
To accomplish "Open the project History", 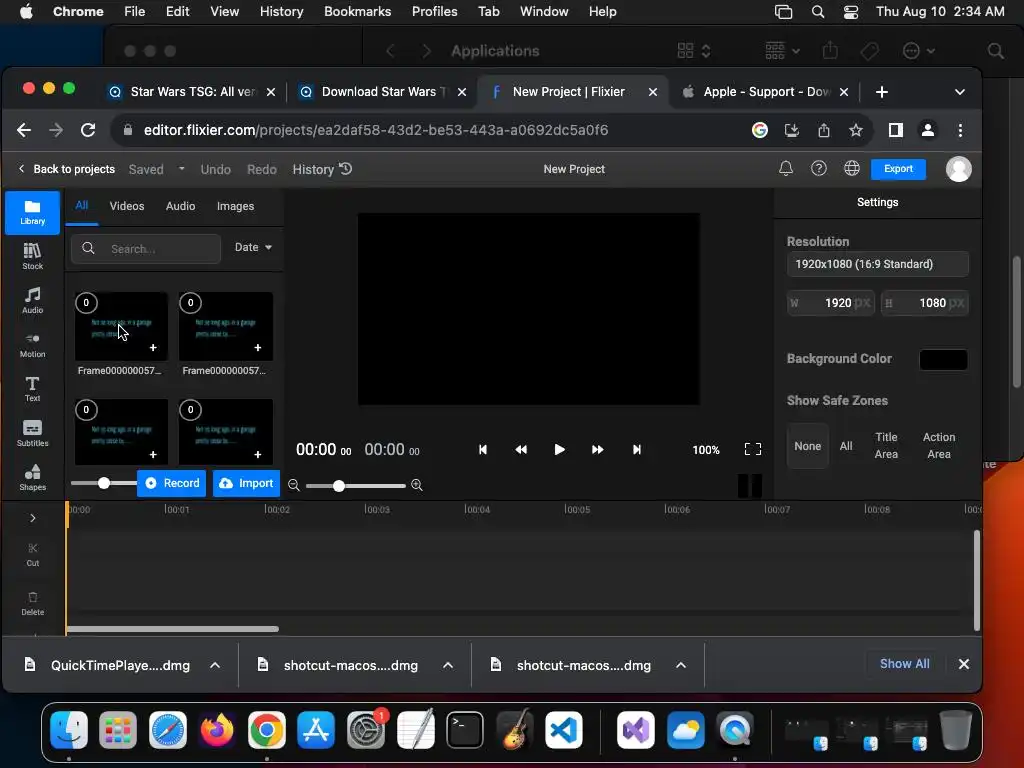I will [322, 169].
